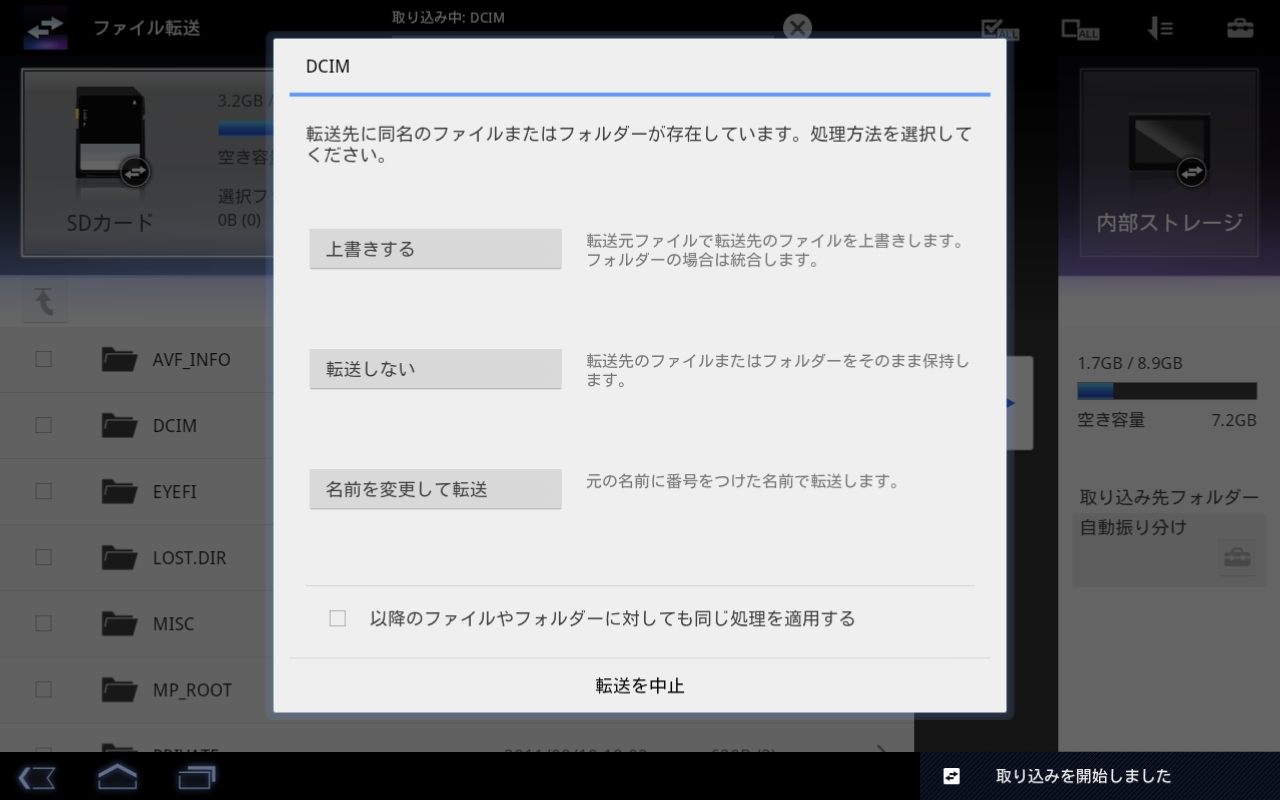Choose 名前を変更して転送 to rename and transfer

click(435, 488)
